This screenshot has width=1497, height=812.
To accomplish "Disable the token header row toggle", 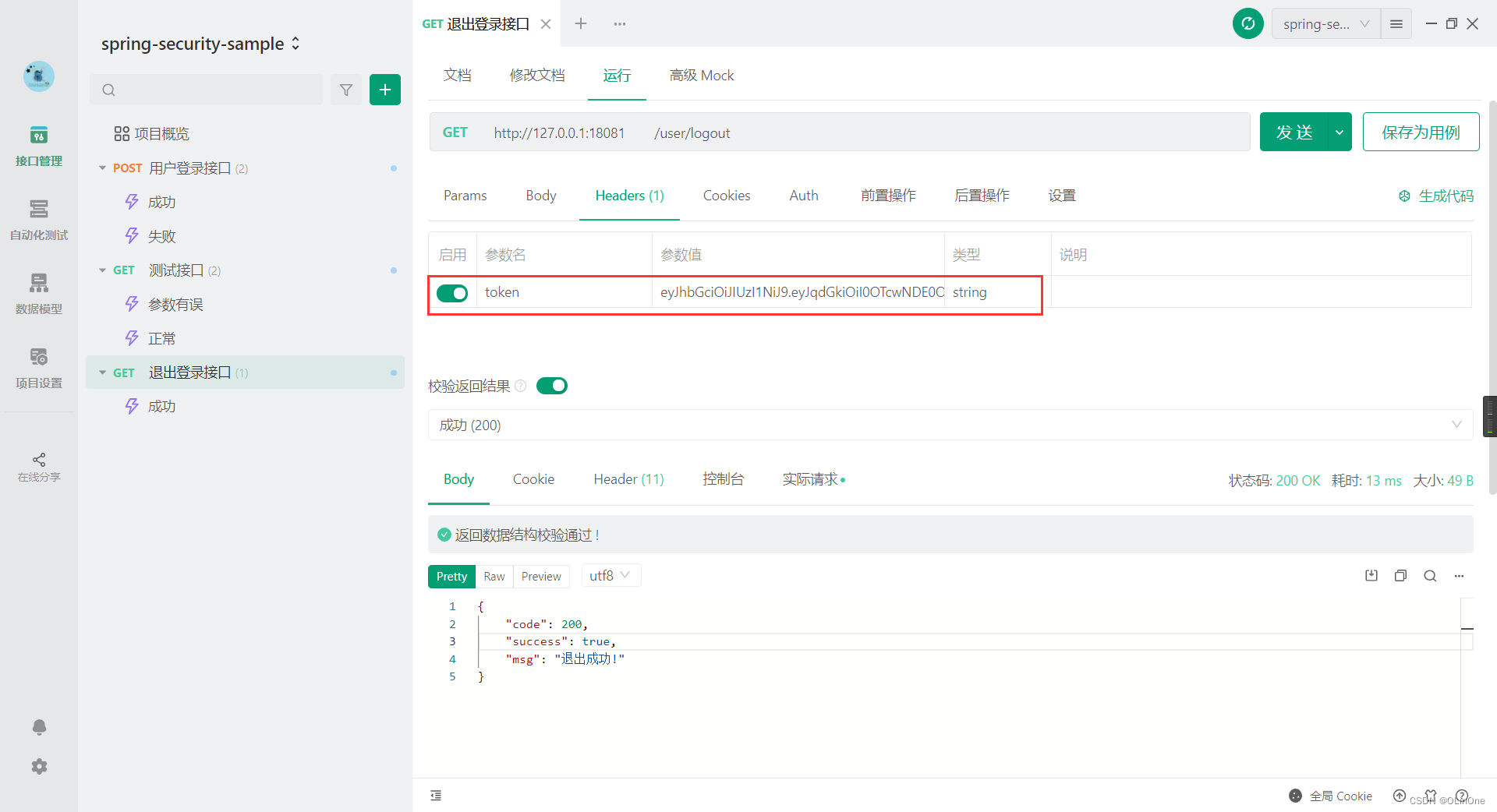I will click(x=452, y=293).
